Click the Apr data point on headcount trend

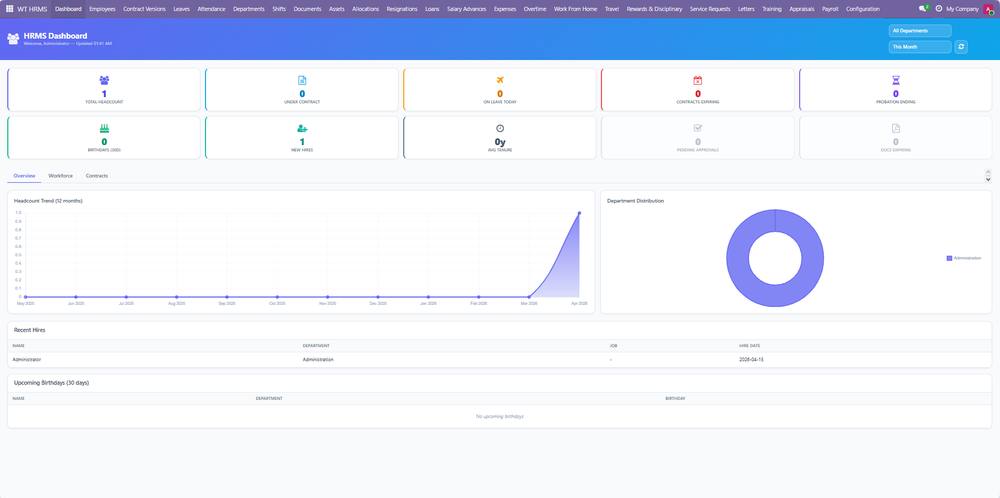tap(579, 213)
